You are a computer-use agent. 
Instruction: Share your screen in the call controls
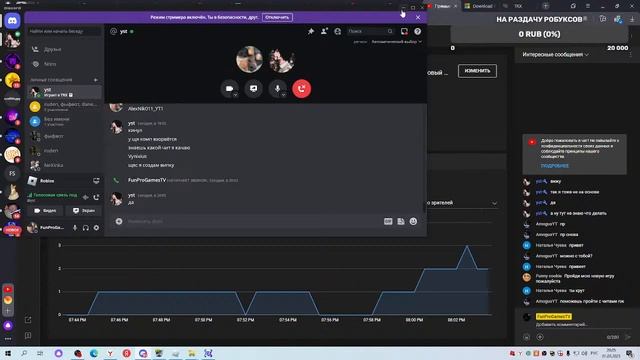tap(253, 89)
